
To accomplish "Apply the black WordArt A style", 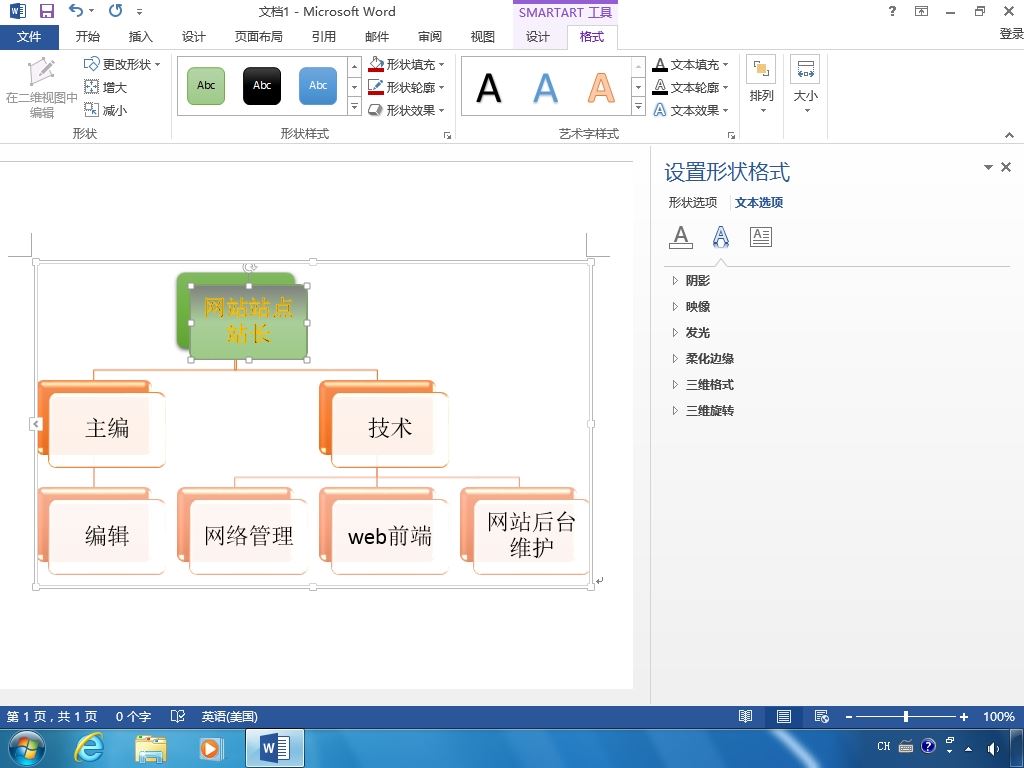I will pos(488,88).
